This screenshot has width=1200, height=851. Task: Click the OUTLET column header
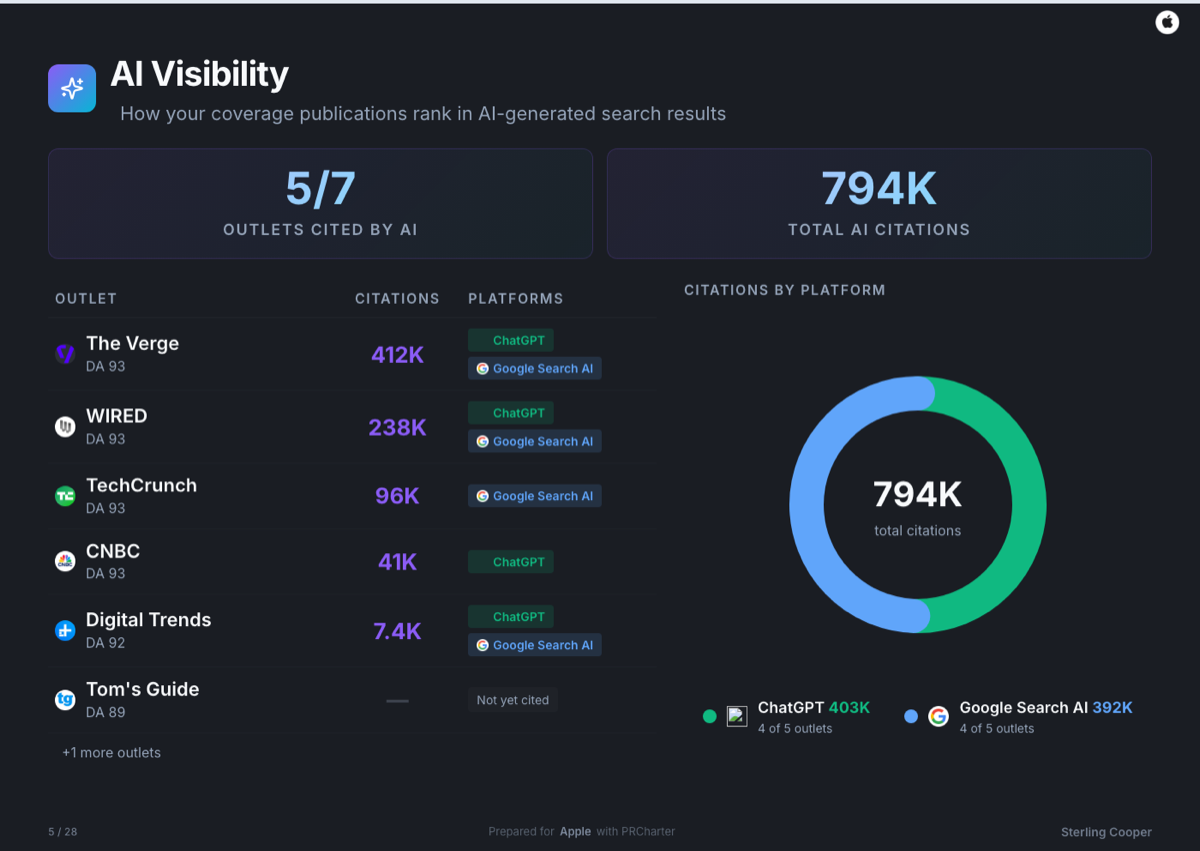pos(86,298)
